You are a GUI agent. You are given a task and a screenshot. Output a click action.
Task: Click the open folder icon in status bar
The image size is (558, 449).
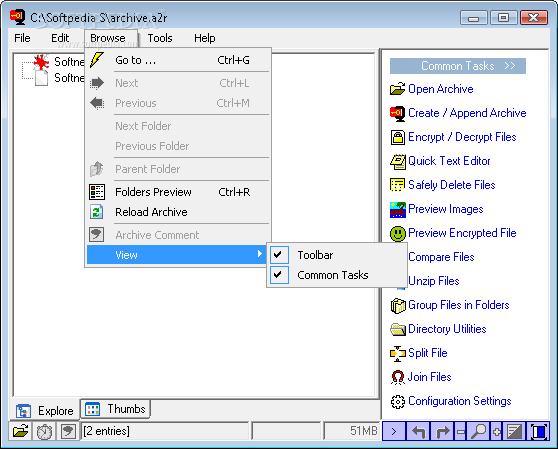click(x=20, y=431)
